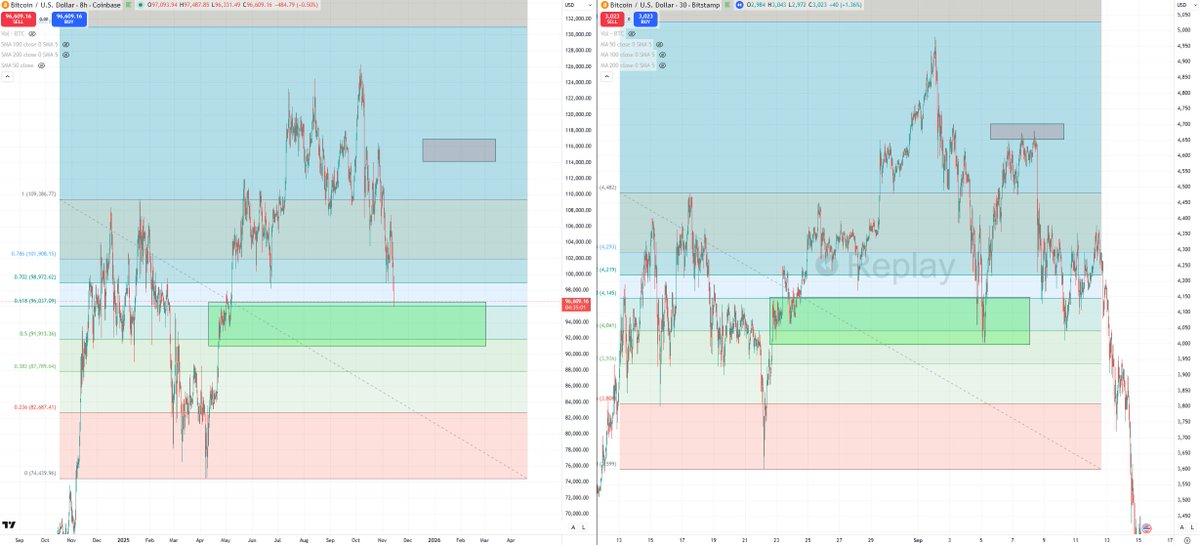Click the Vol · BTC legend on Coinbase chart

pos(13,34)
